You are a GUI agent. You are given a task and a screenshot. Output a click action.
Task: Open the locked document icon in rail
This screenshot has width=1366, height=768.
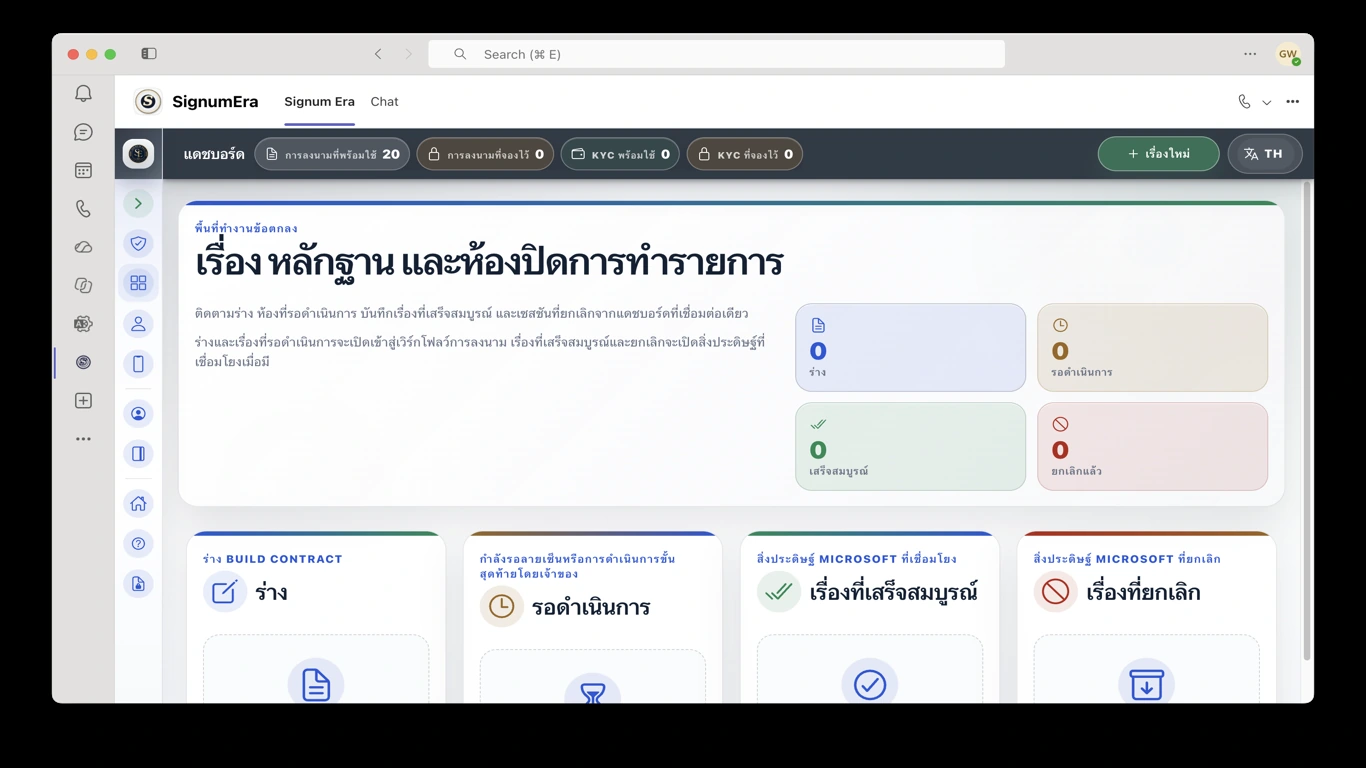138,584
